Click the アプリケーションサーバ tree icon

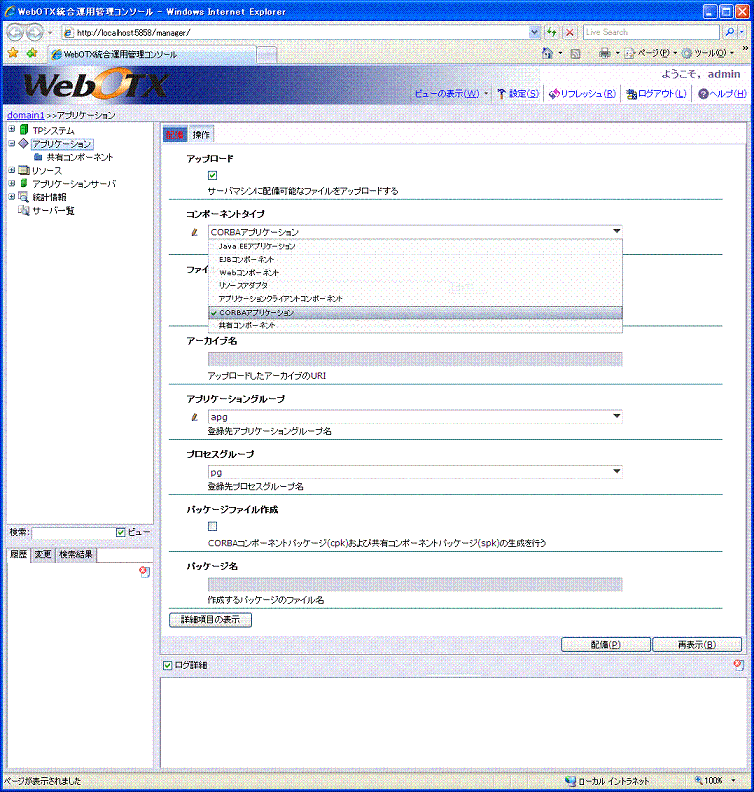24,184
